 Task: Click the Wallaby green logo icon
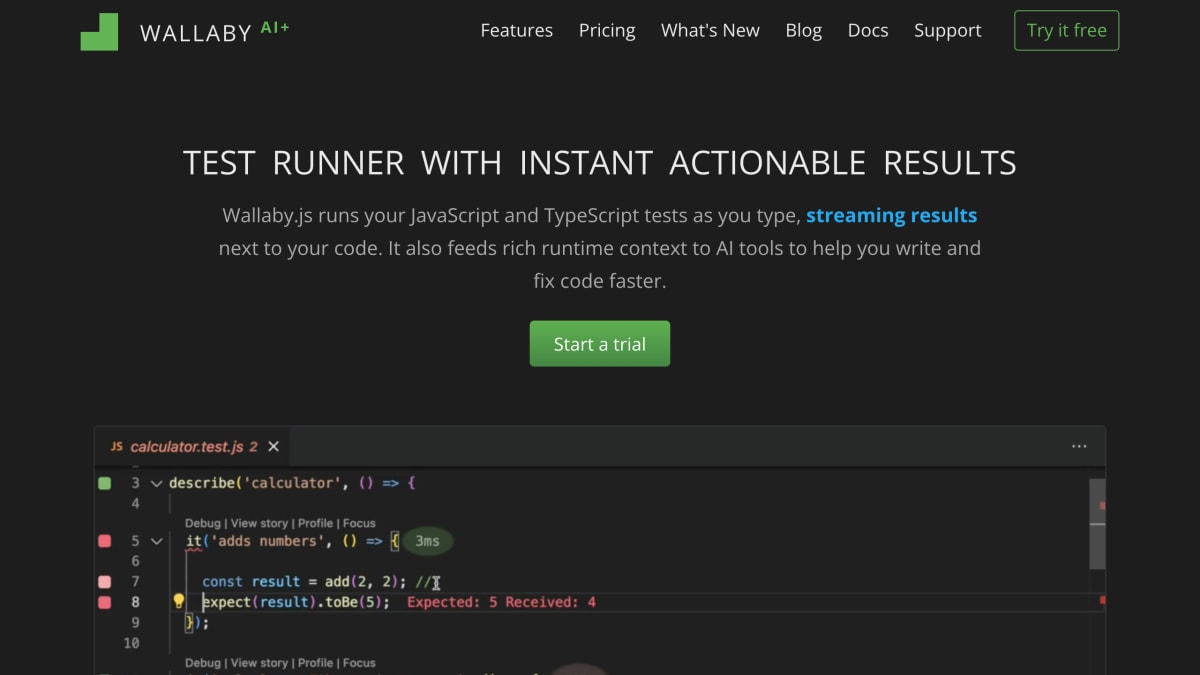coord(99,32)
